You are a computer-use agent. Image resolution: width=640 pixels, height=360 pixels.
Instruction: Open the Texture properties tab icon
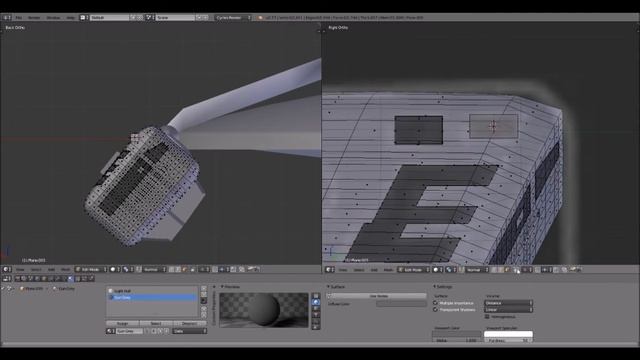pos(78,278)
